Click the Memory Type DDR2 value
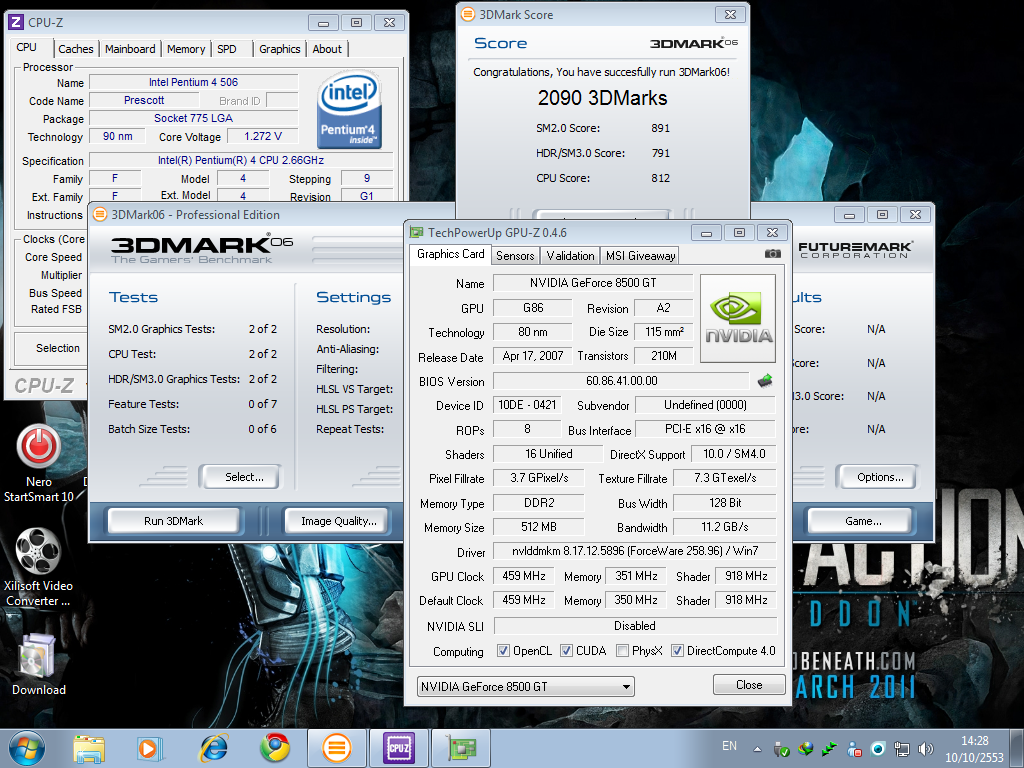1024x768 pixels. 539,503
